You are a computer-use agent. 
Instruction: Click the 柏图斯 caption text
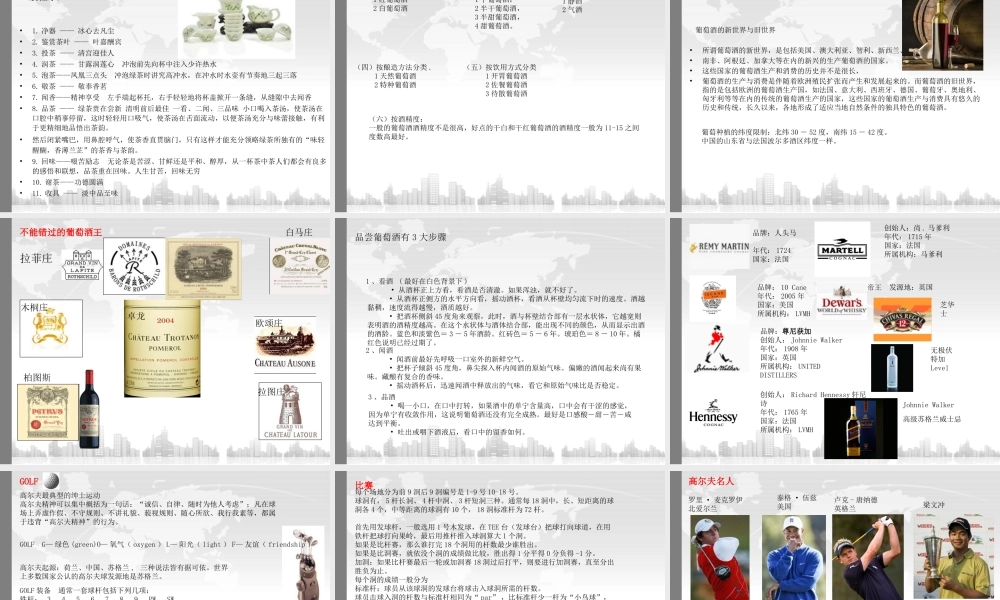(37, 377)
